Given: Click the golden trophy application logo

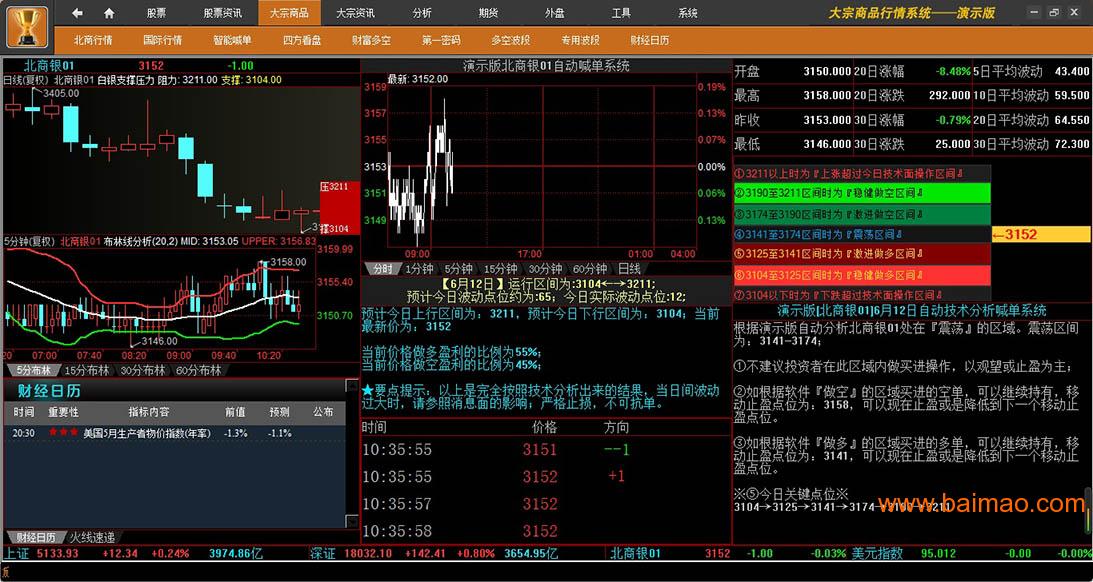Looking at the screenshot, I should point(28,26).
